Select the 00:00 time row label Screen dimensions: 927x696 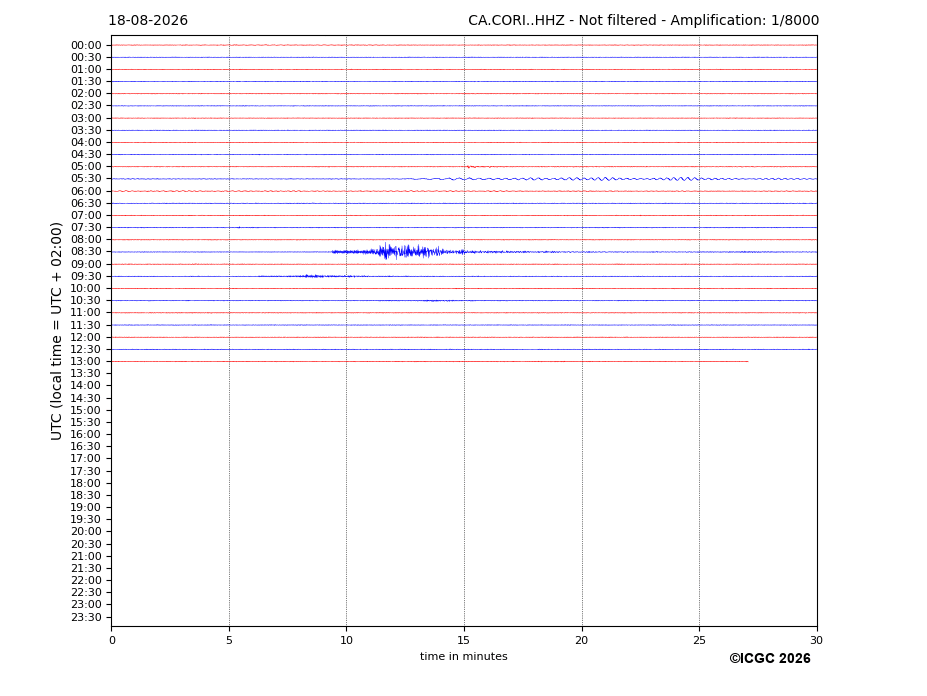86,46
